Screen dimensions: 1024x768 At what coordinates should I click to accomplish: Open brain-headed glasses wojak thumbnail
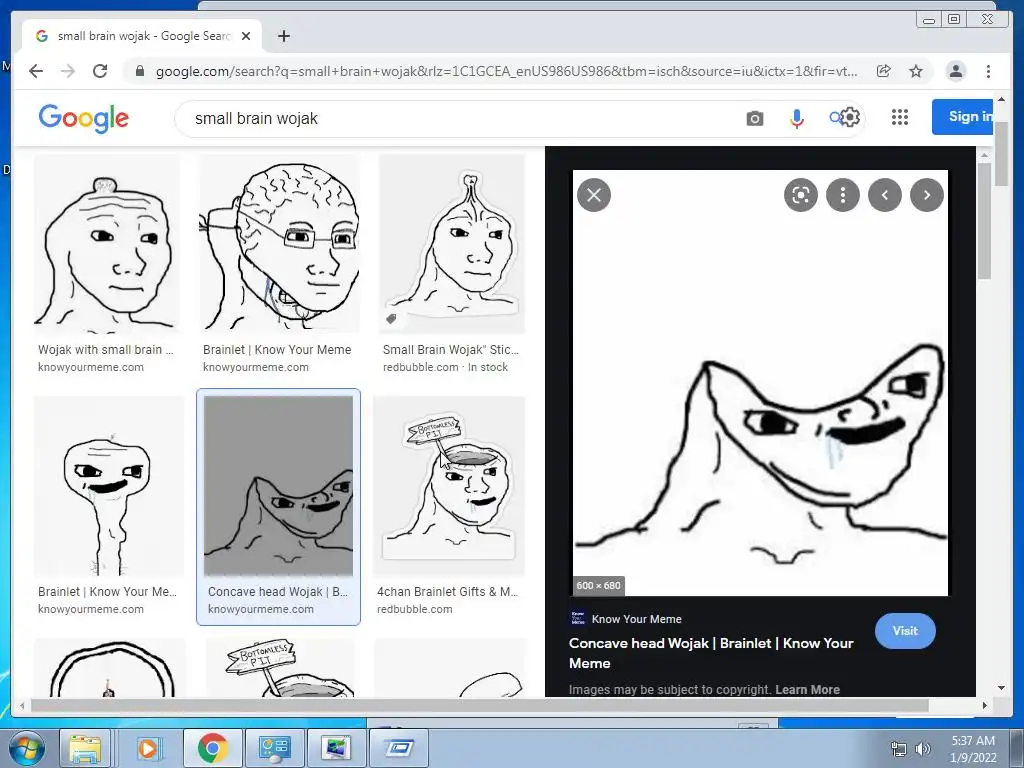tap(280, 244)
